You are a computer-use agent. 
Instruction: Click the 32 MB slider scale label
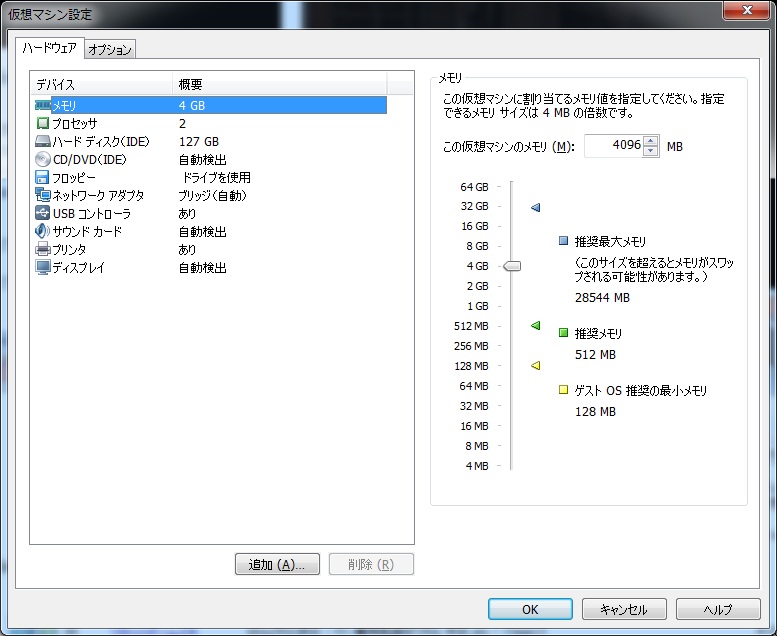pos(474,406)
